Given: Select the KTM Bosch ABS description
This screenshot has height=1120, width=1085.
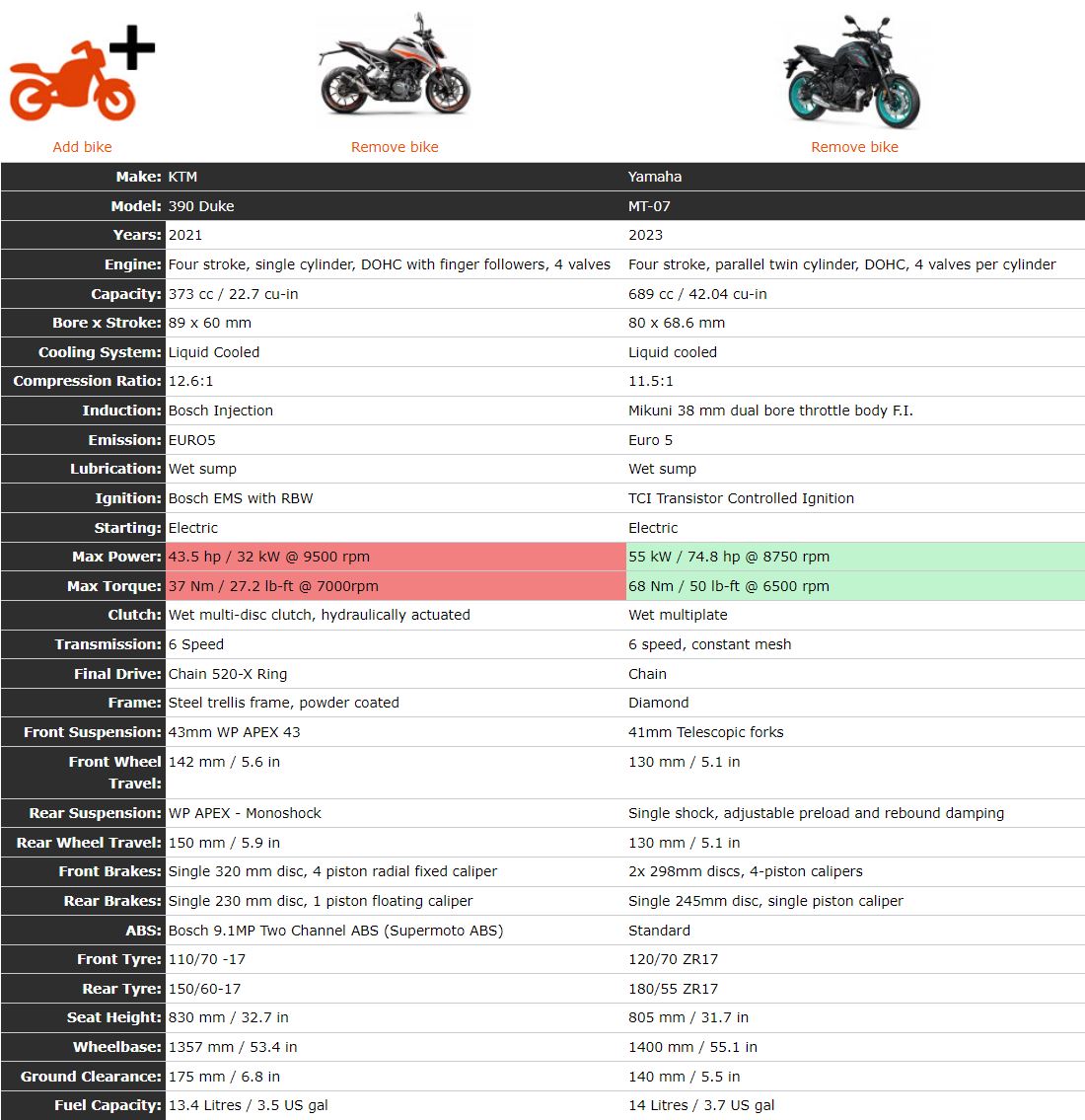Looking at the screenshot, I should [335, 931].
